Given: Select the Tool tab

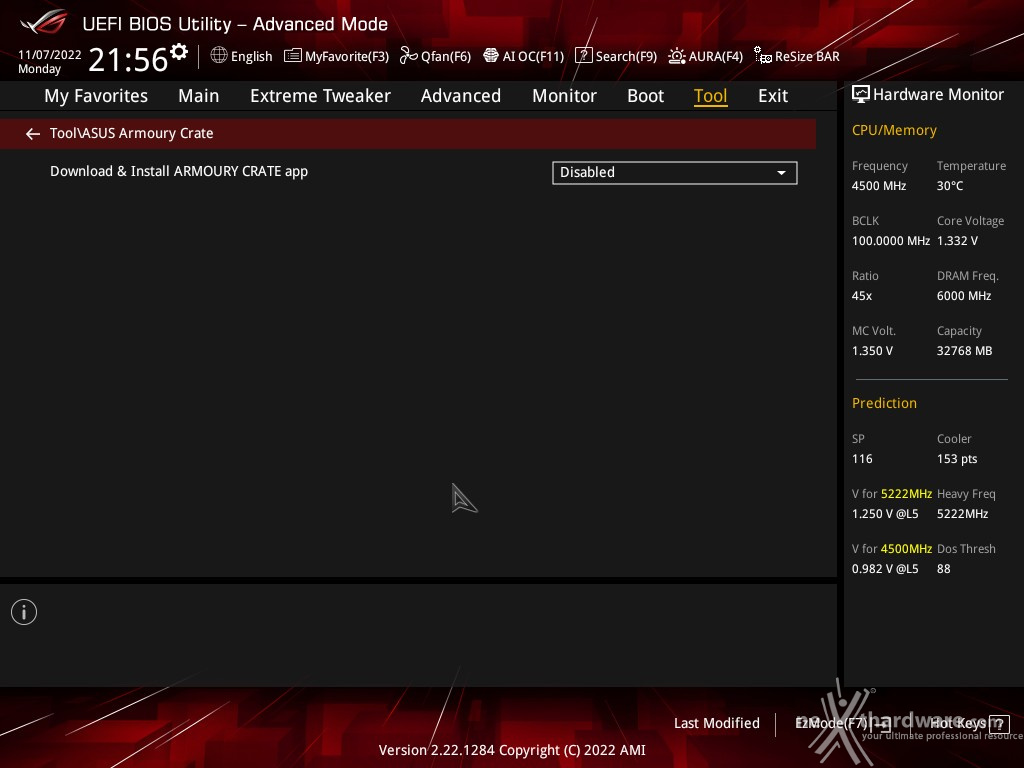Looking at the screenshot, I should [711, 96].
